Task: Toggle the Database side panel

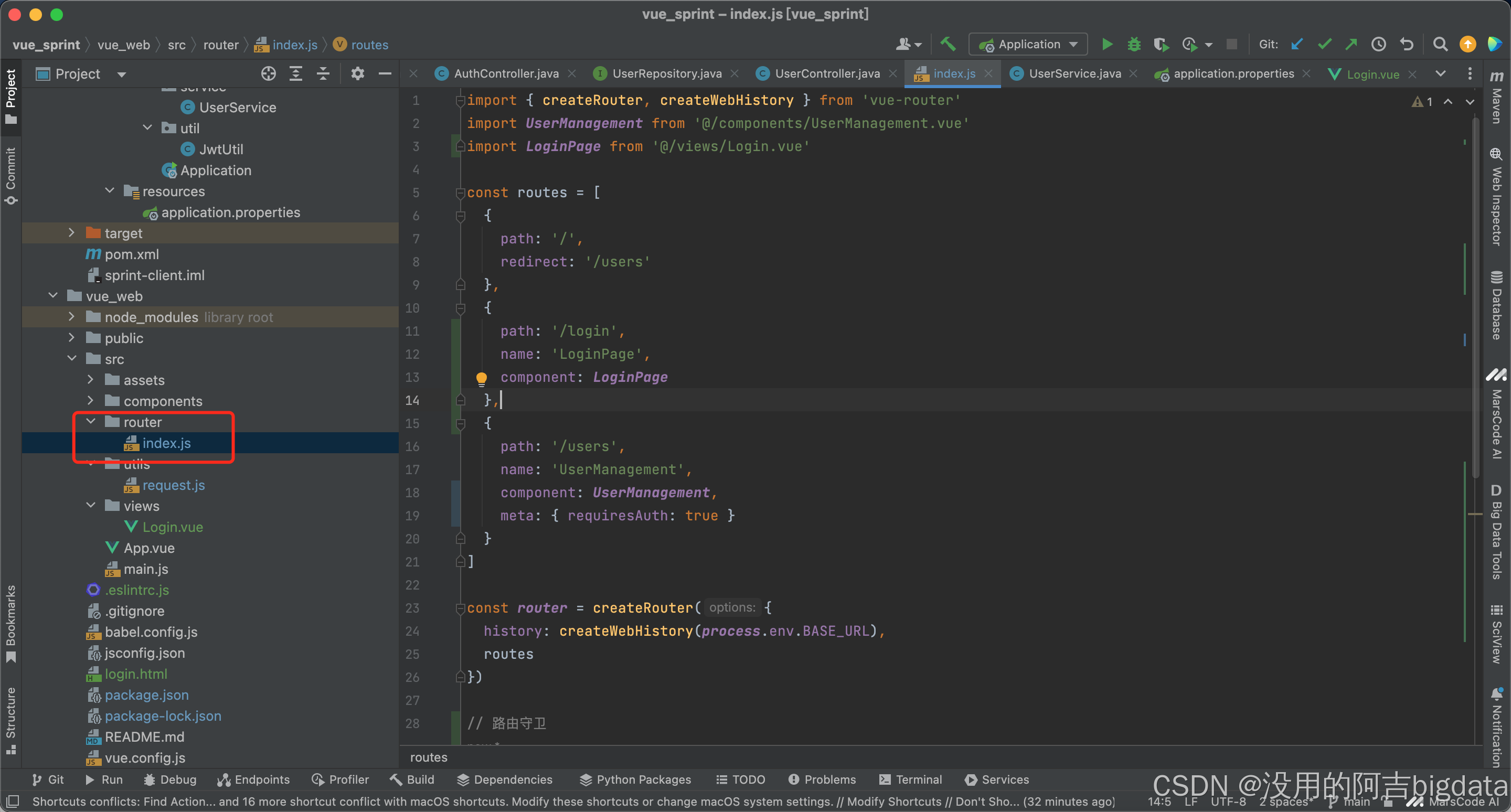Action: (x=1496, y=305)
